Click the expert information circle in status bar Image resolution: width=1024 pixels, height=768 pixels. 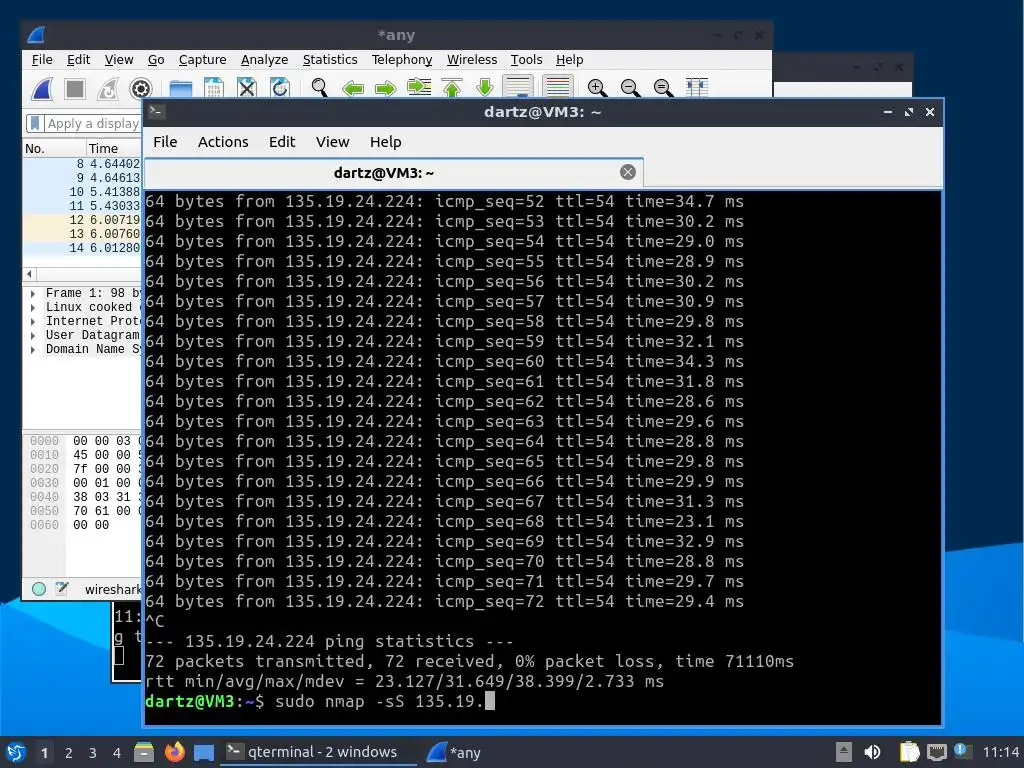tap(39, 589)
